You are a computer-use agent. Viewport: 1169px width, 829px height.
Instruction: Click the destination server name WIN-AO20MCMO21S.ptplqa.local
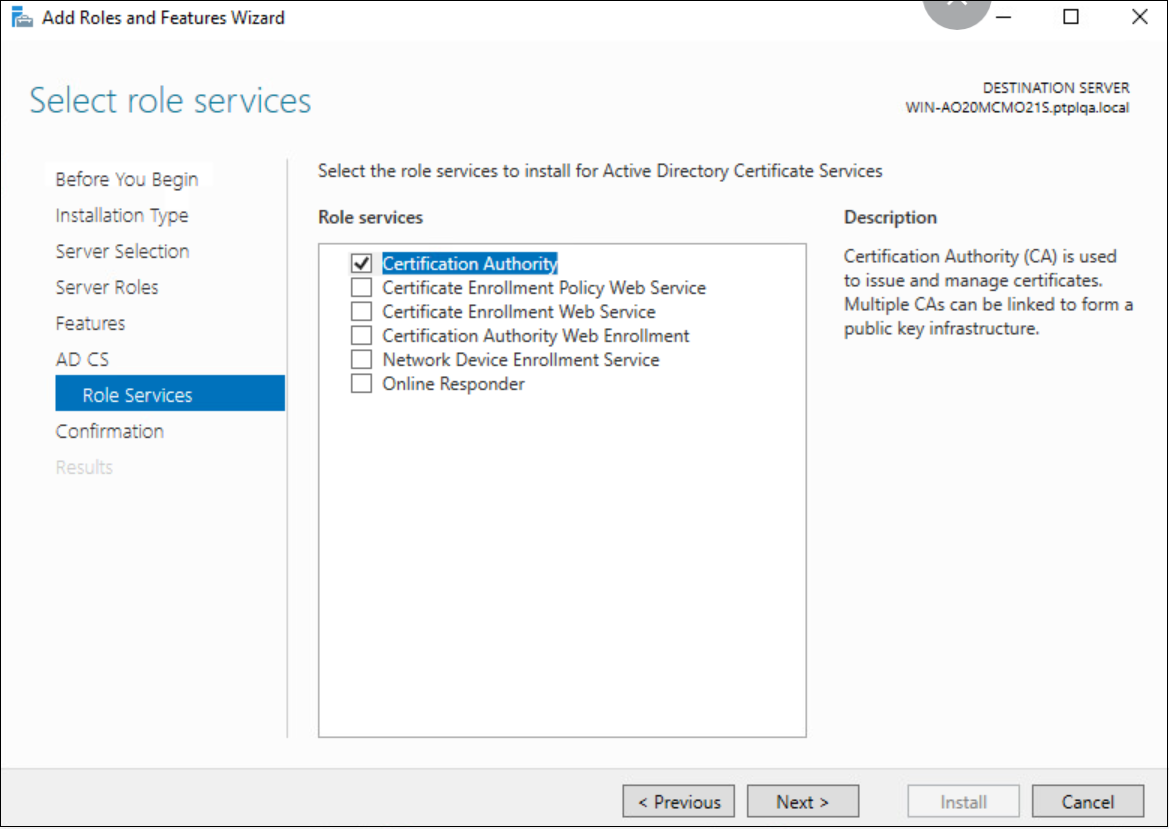click(x=1017, y=107)
